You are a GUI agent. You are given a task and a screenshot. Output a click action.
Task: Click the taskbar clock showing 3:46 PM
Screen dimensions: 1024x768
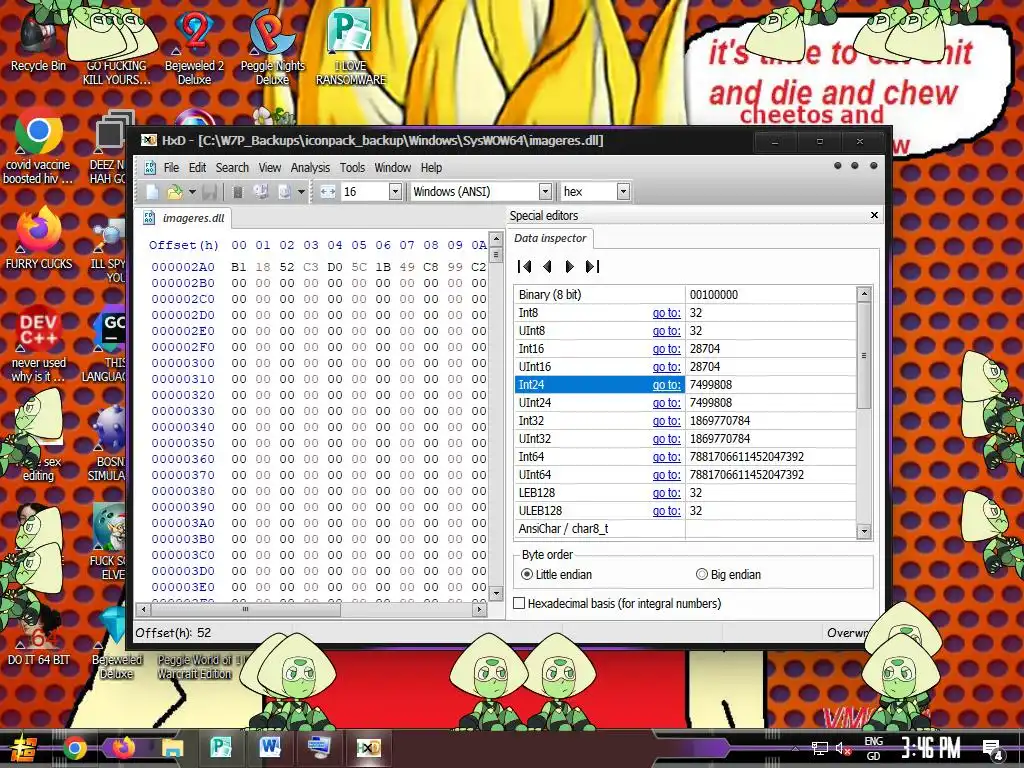click(931, 748)
